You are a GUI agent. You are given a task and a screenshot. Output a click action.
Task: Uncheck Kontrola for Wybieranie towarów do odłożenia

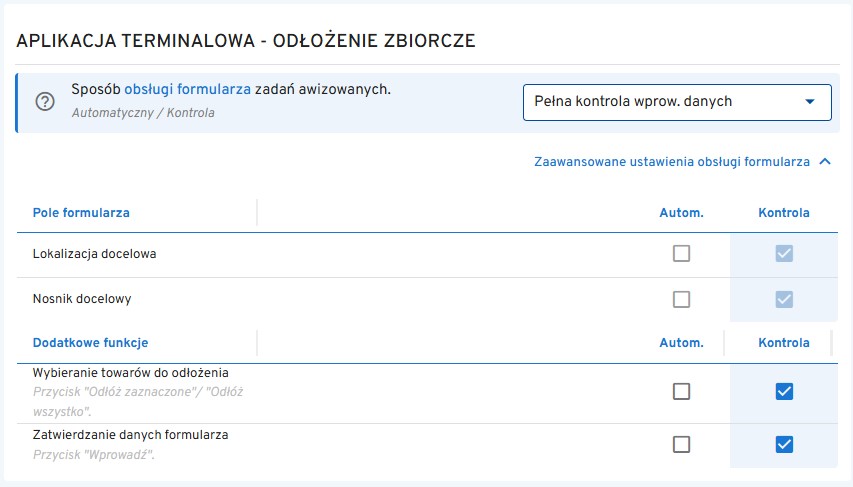pyautogui.click(x=784, y=392)
